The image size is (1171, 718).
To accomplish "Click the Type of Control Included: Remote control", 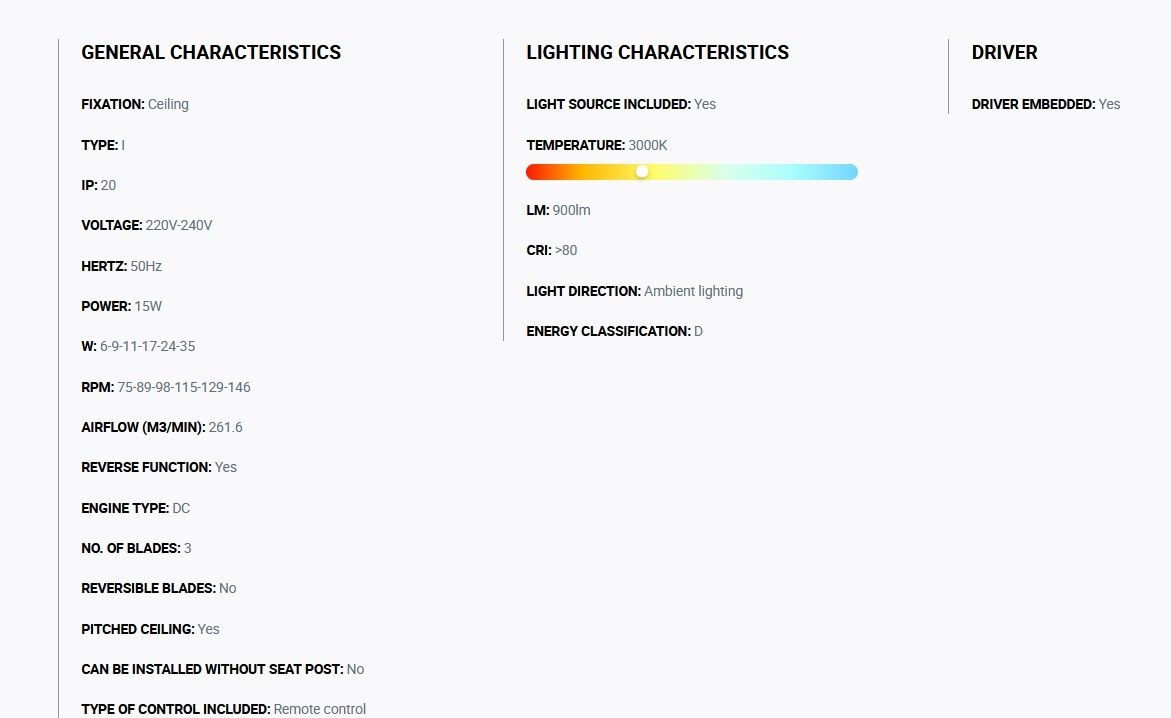I will point(224,709).
